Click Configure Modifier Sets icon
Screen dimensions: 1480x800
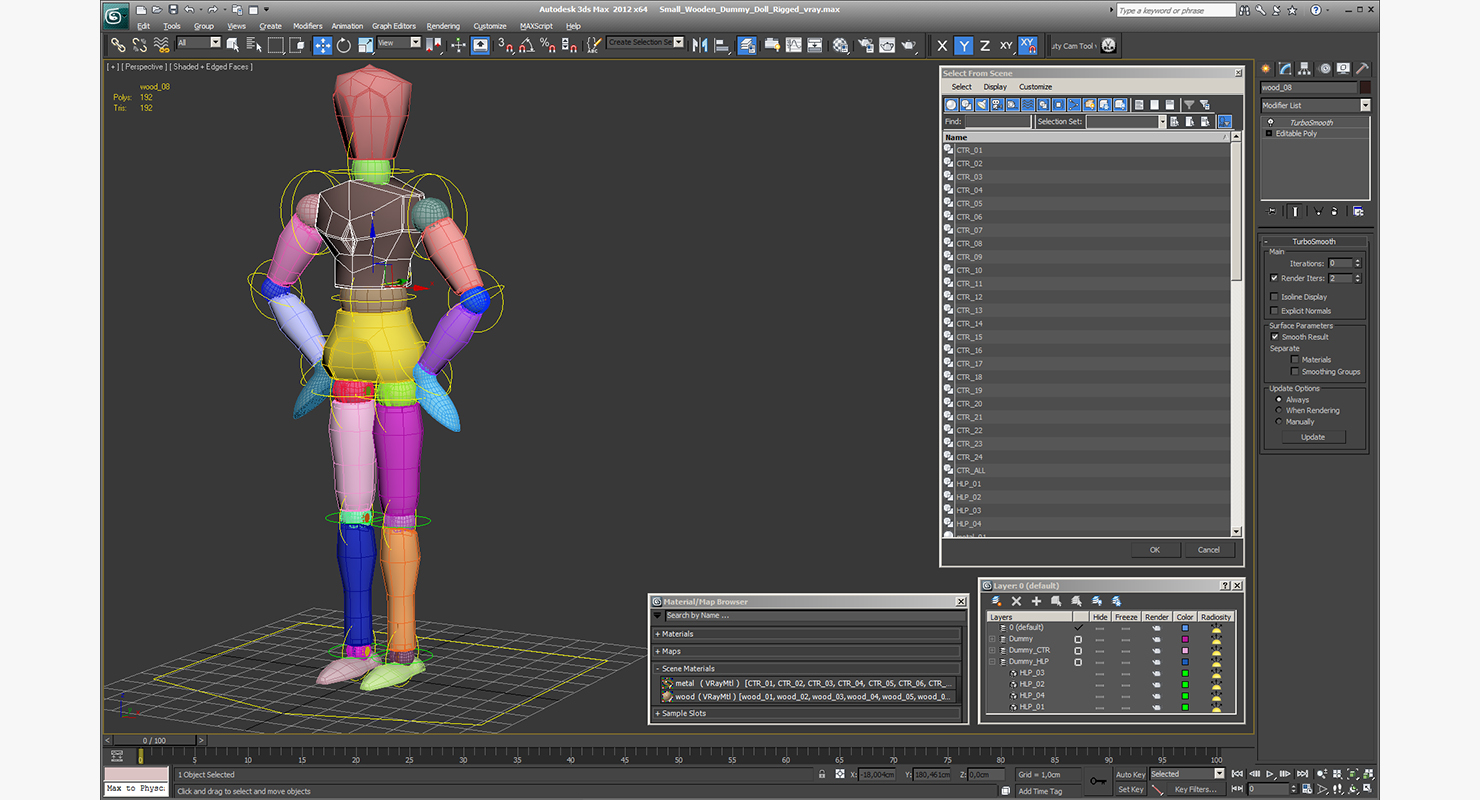(x=1358, y=211)
